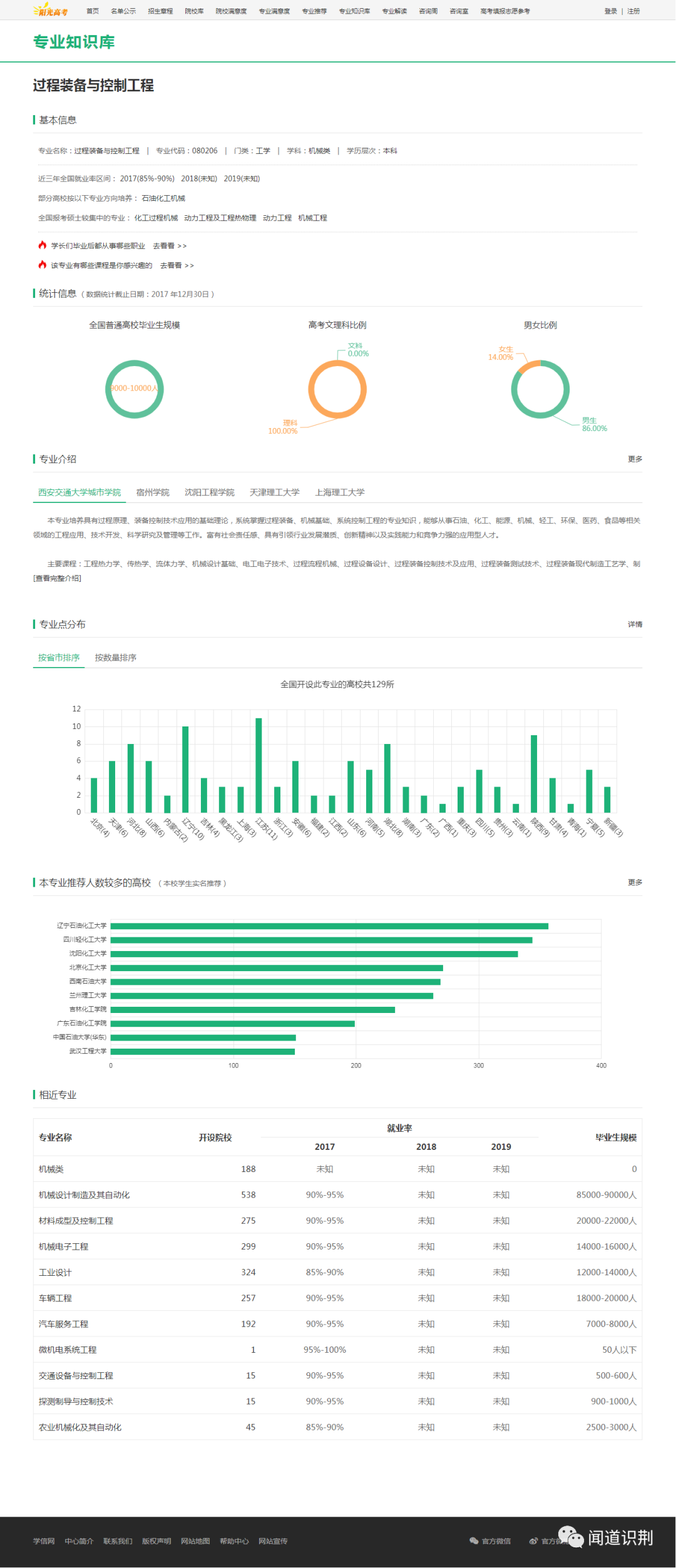
Task: Click 更多 beside 本专业推荐人数较多的高校
Action: point(635,882)
